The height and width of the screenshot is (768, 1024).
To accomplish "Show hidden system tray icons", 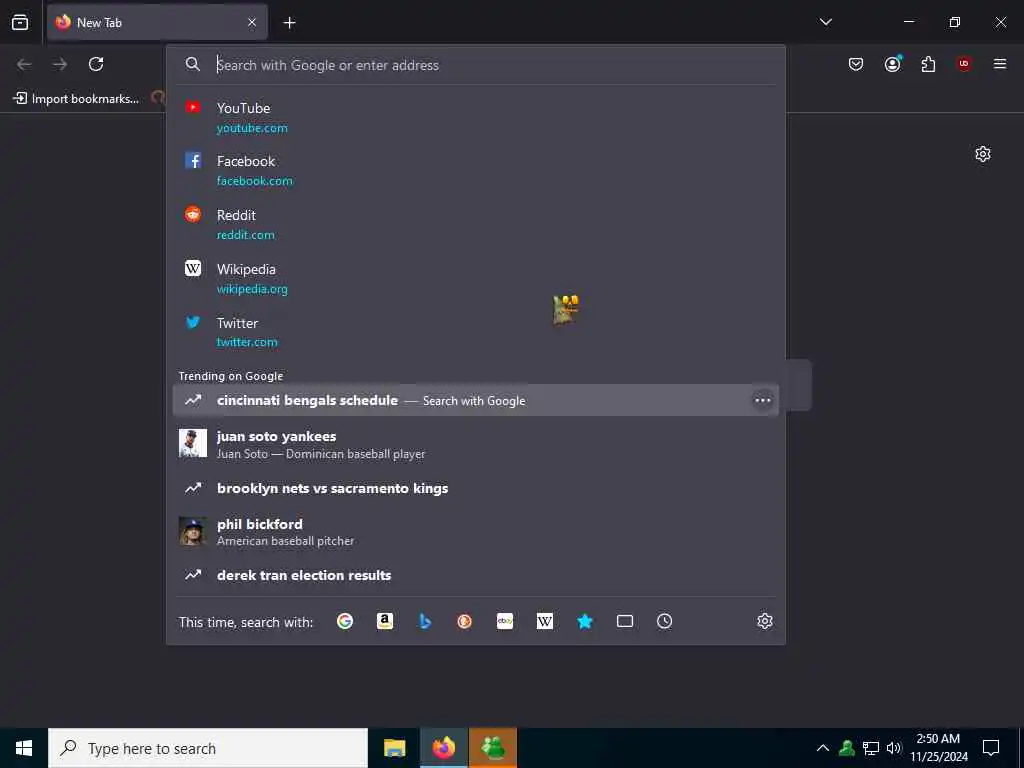I will pos(822,748).
